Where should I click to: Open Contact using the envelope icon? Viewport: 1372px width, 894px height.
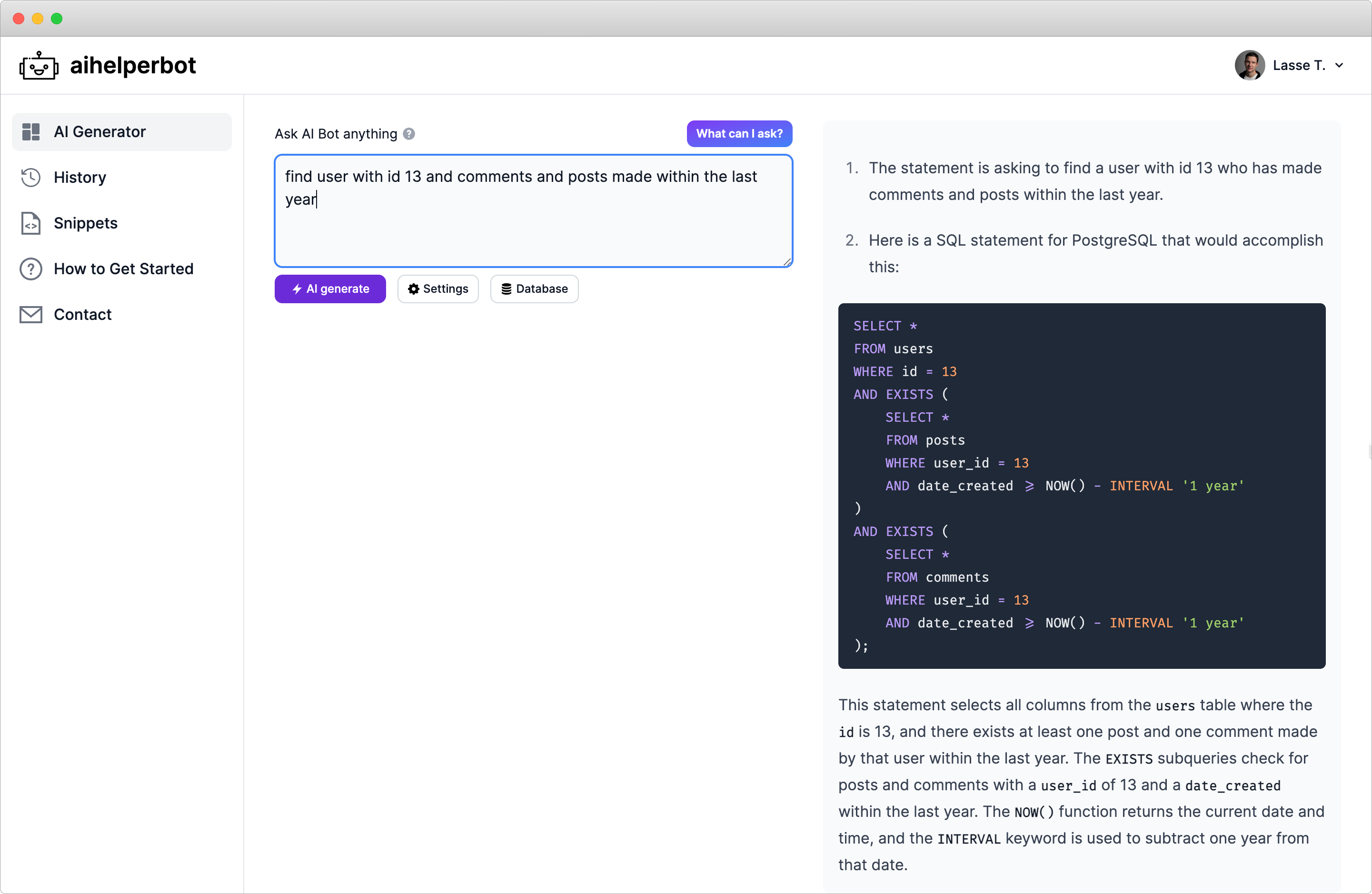pos(30,314)
